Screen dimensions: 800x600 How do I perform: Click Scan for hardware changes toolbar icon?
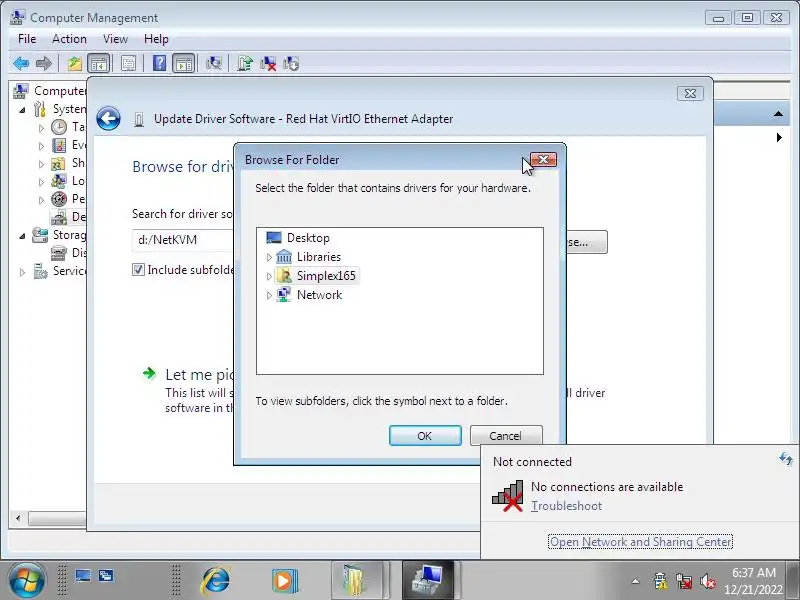click(213, 63)
